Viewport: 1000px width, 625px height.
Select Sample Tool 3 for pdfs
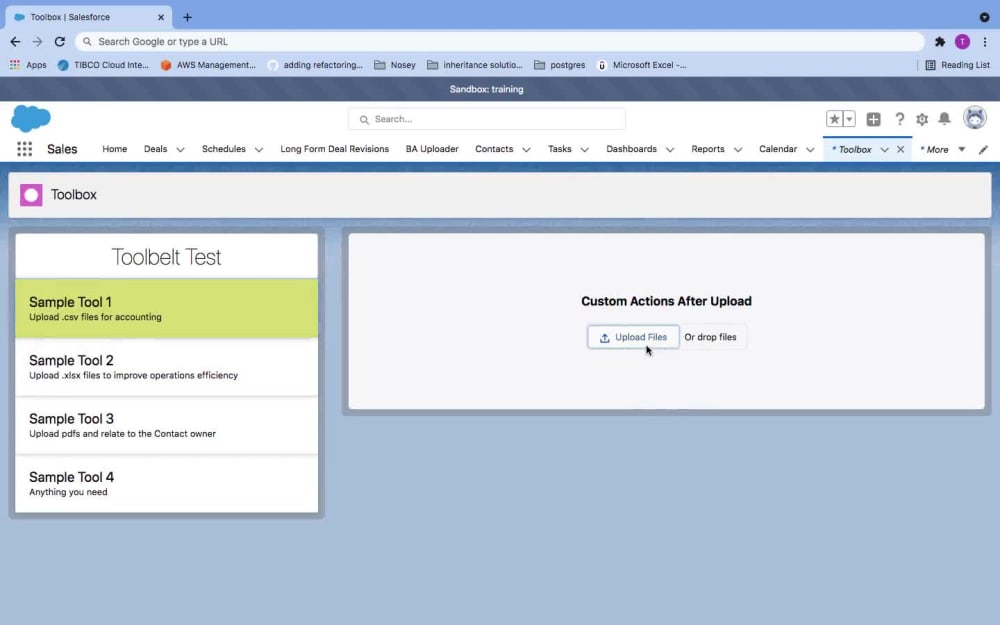[x=166, y=425]
